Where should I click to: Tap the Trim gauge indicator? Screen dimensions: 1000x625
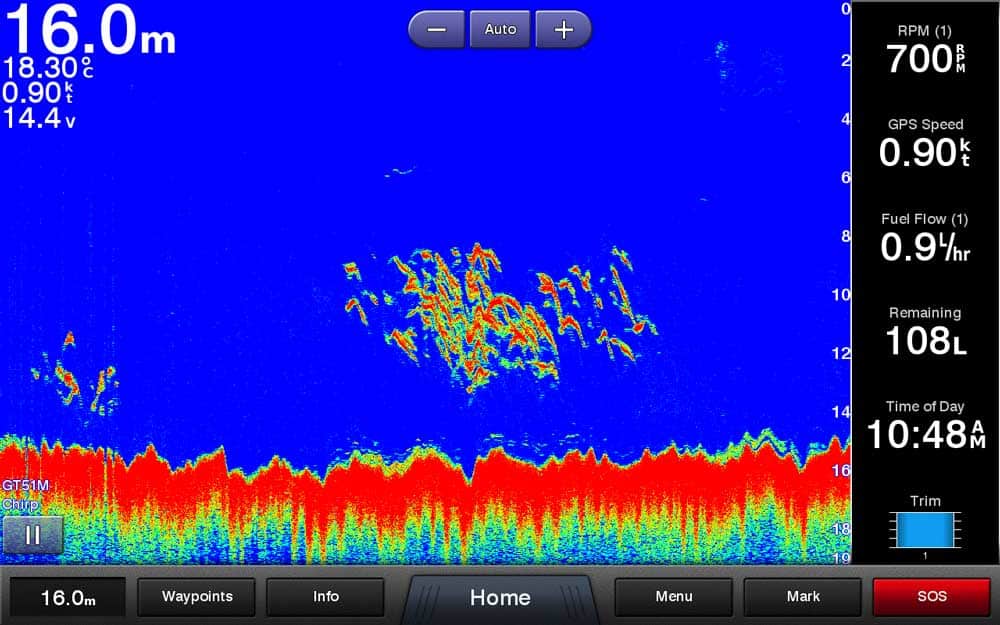[x=925, y=528]
